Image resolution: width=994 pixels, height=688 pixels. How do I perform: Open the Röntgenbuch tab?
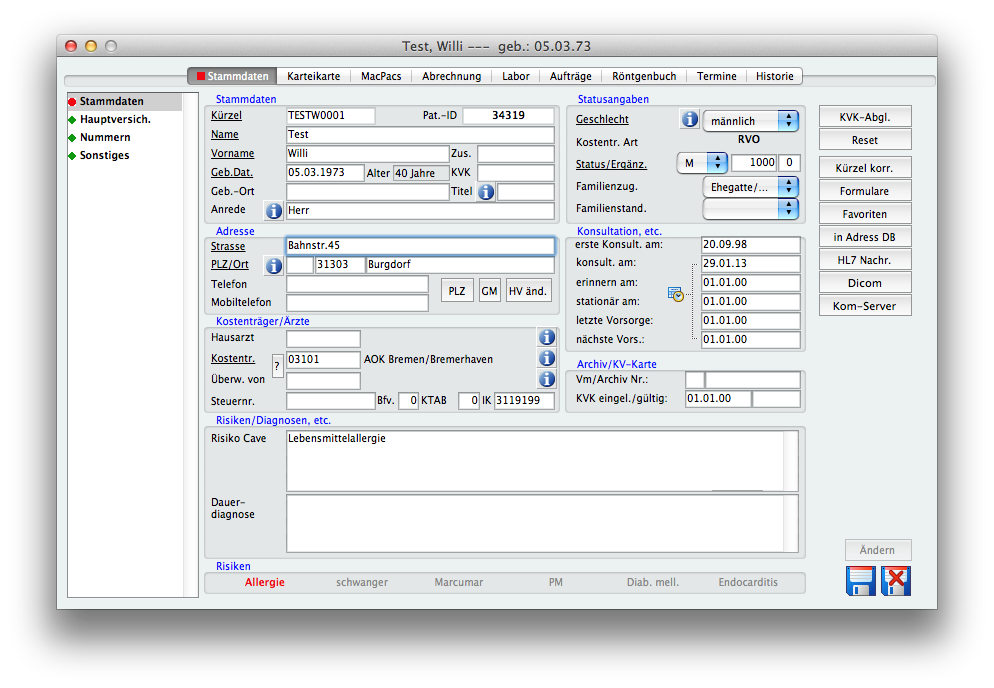644,76
